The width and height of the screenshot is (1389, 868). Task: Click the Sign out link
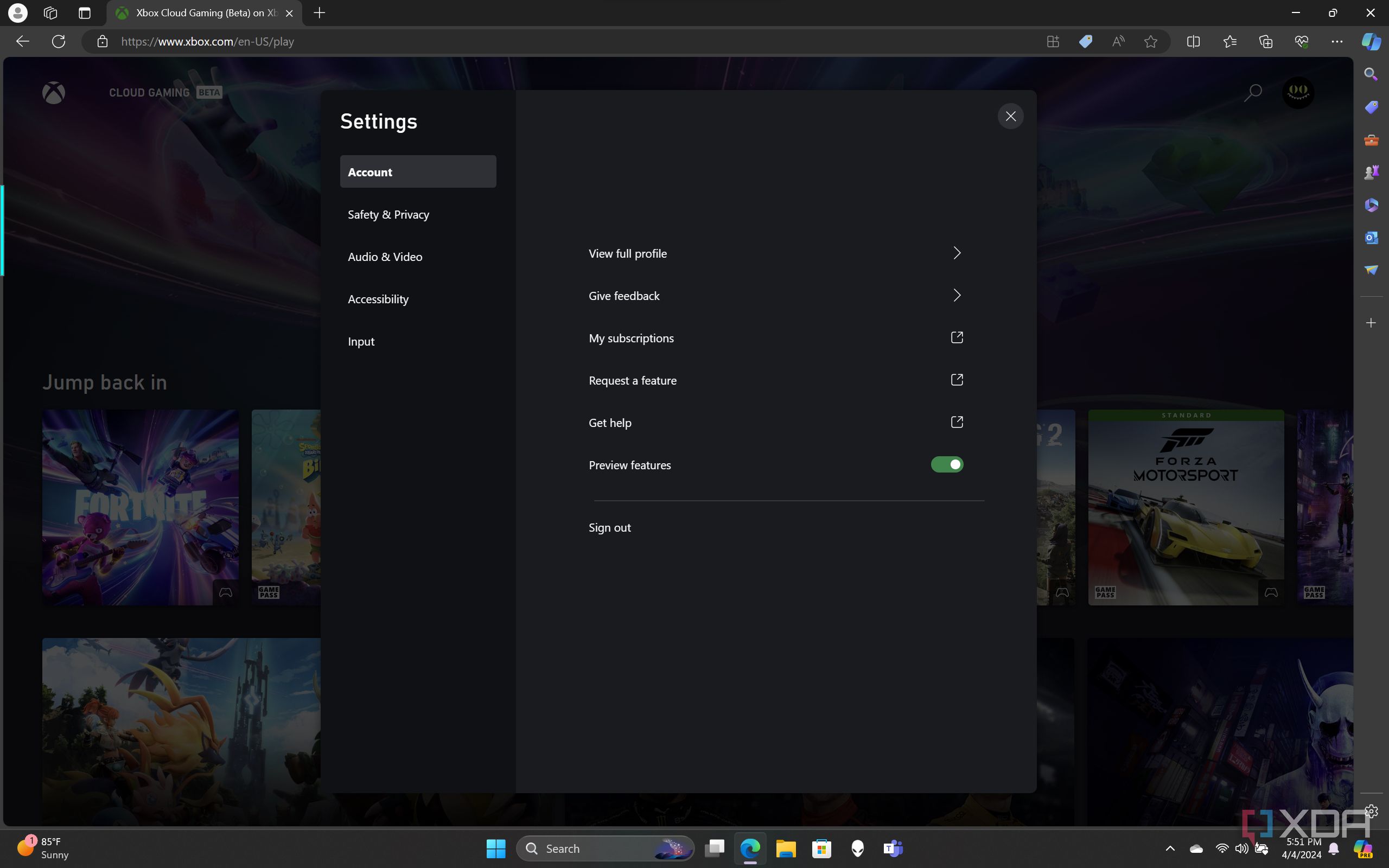pyautogui.click(x=609, y=527)
